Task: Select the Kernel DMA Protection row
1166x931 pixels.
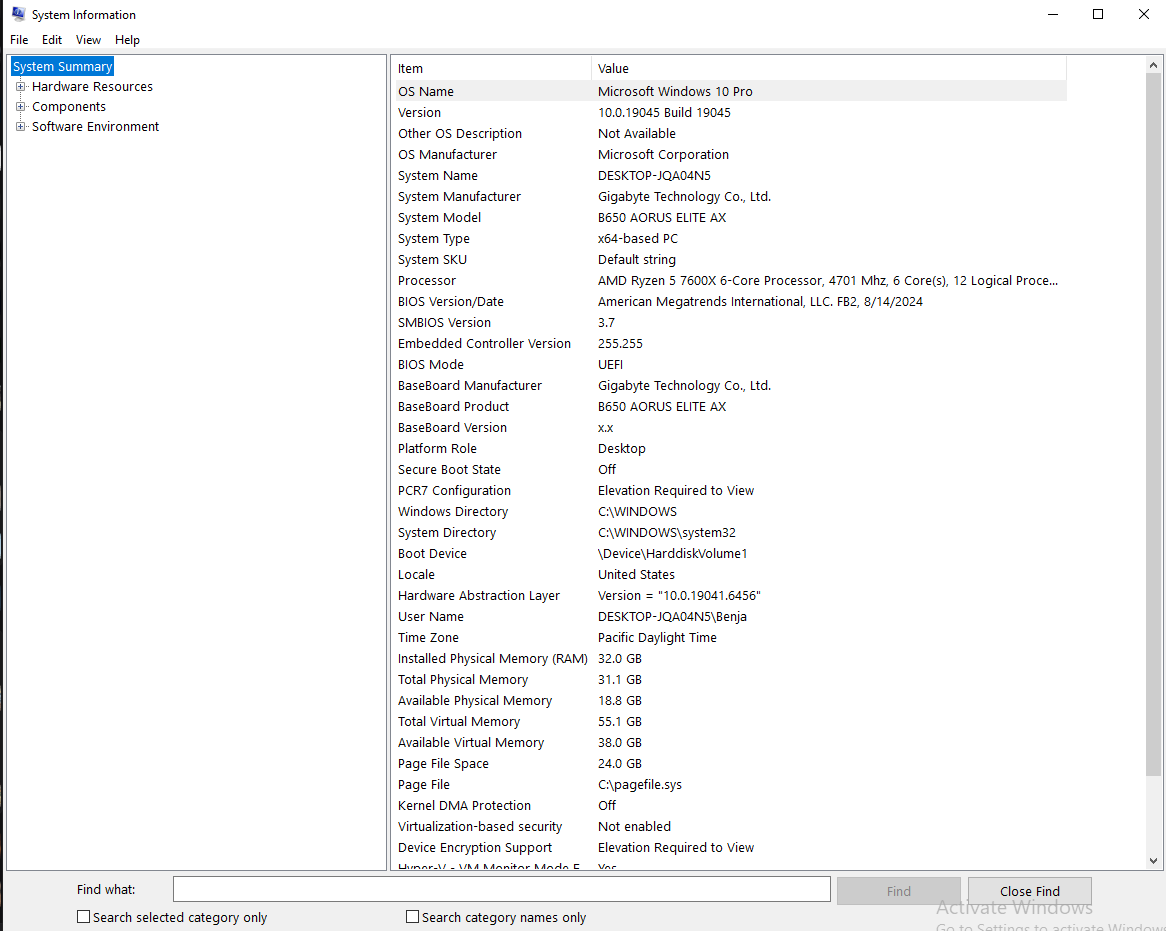Action: point(729,805)
